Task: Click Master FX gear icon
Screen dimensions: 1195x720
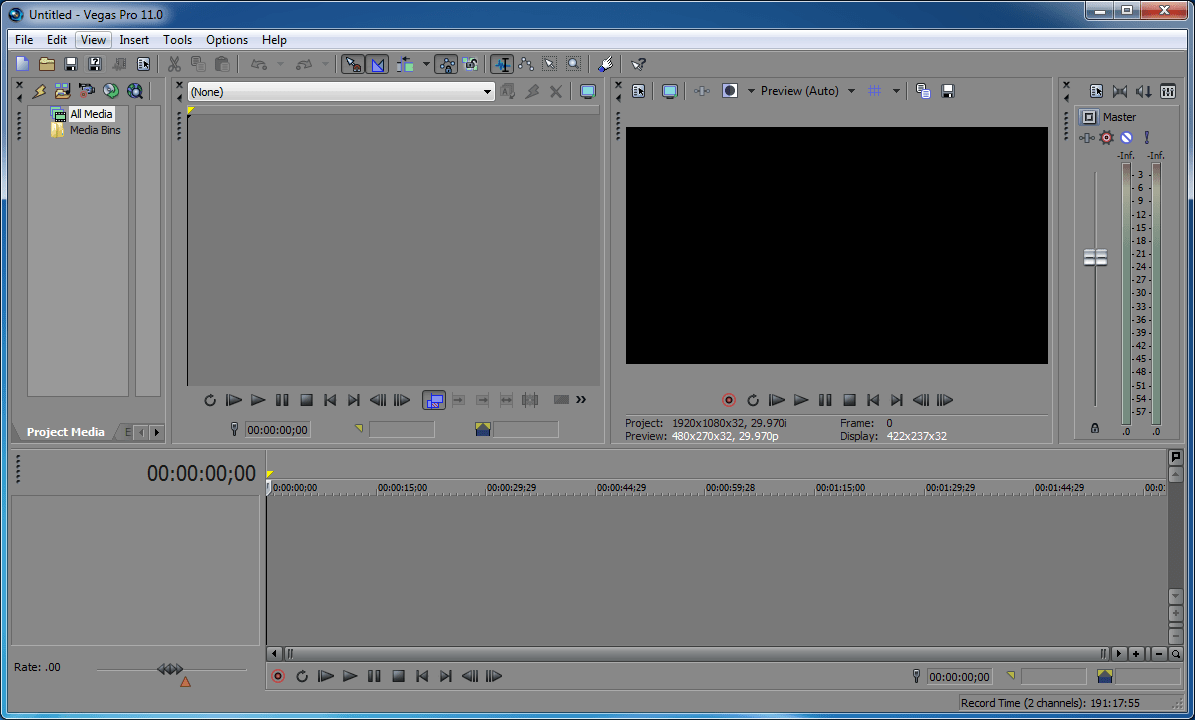Action: pyautogui.click(x=1107, y=138)
